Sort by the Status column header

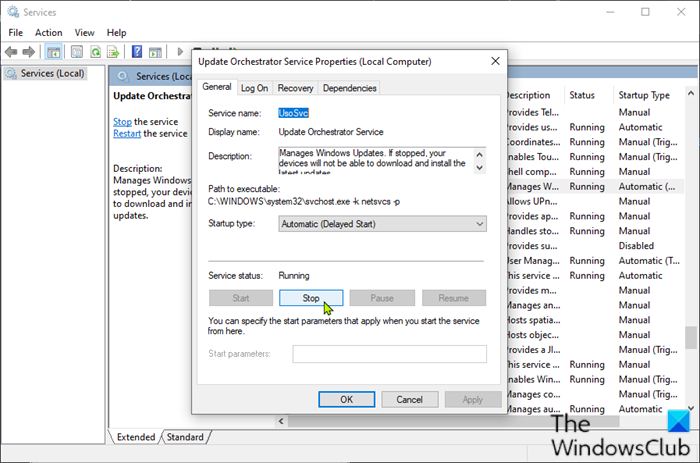coord(582,95)
